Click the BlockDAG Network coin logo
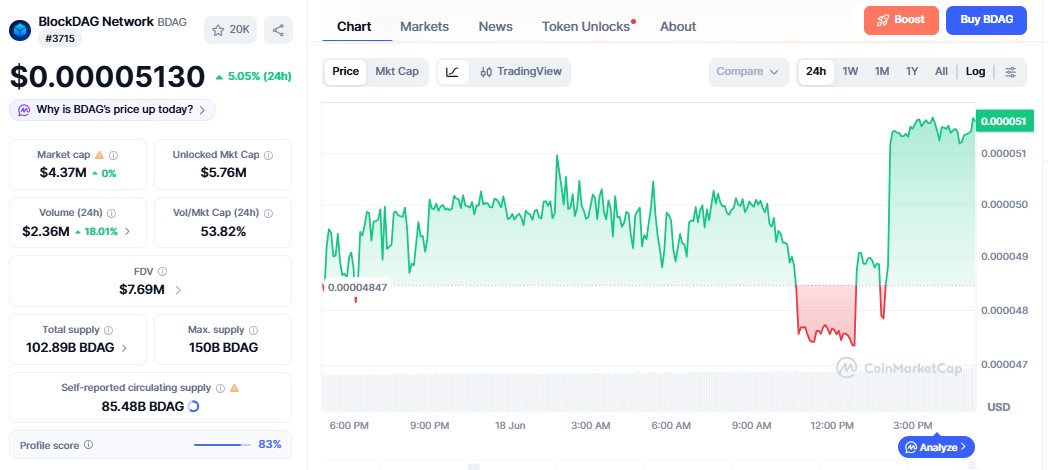The image size is (1048, 470). [x=20, y=30]
